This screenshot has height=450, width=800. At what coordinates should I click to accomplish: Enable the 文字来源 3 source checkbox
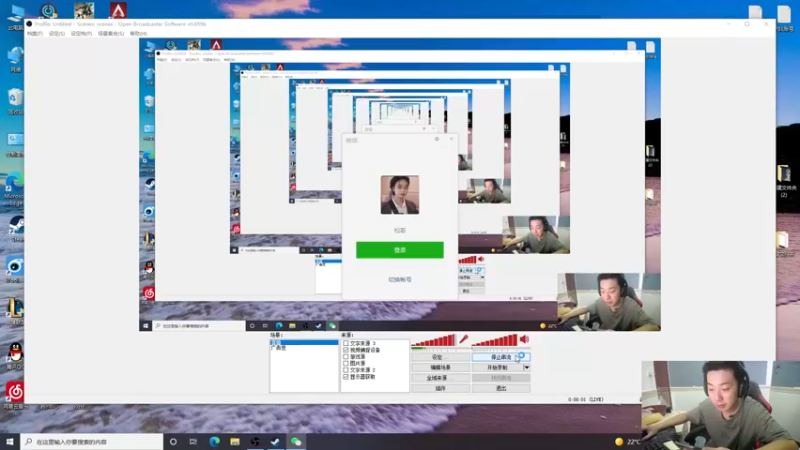click(x=346, y=343)
